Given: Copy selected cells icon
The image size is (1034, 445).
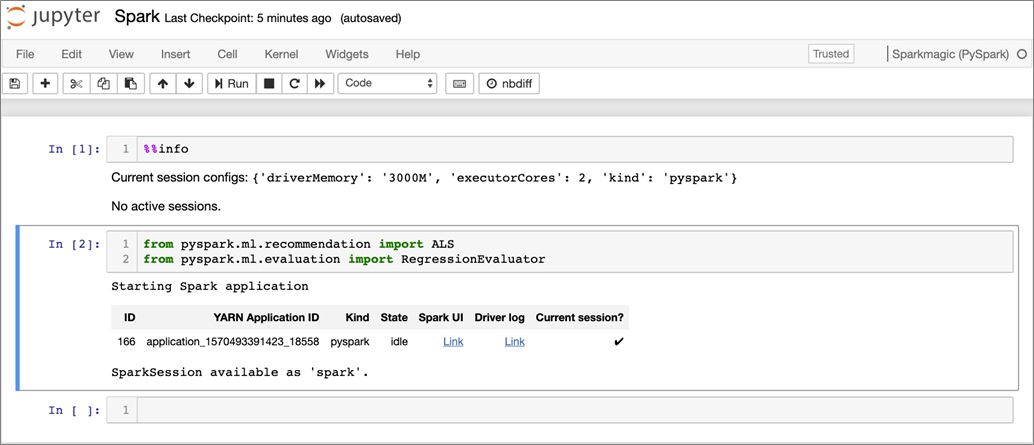Looking at the screenshot, I should 104,84.
